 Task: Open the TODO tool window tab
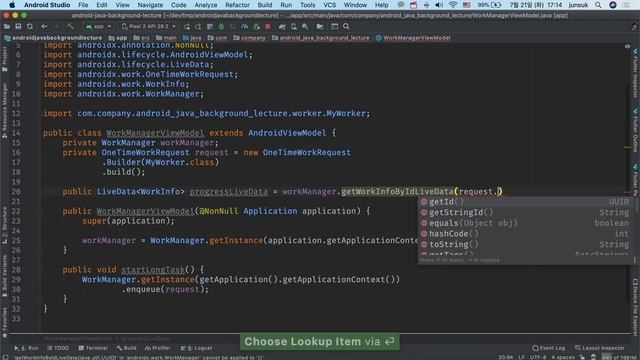click(x=58, y=348)
